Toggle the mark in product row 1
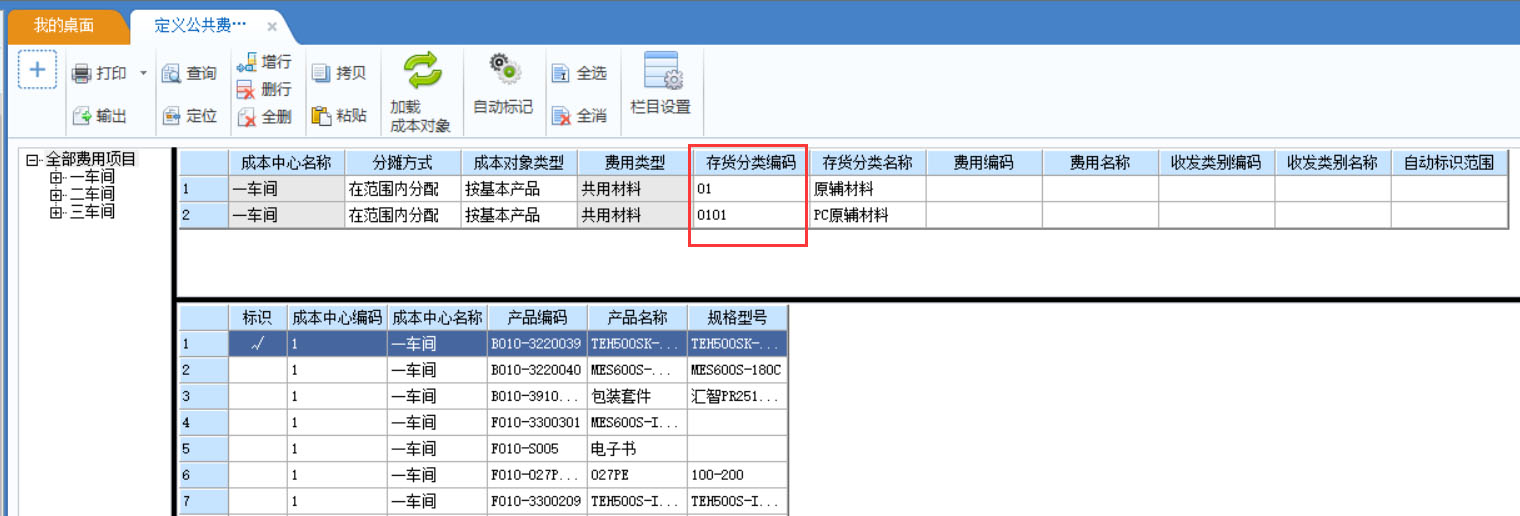The image size is (1520, 516). point(257,344)
